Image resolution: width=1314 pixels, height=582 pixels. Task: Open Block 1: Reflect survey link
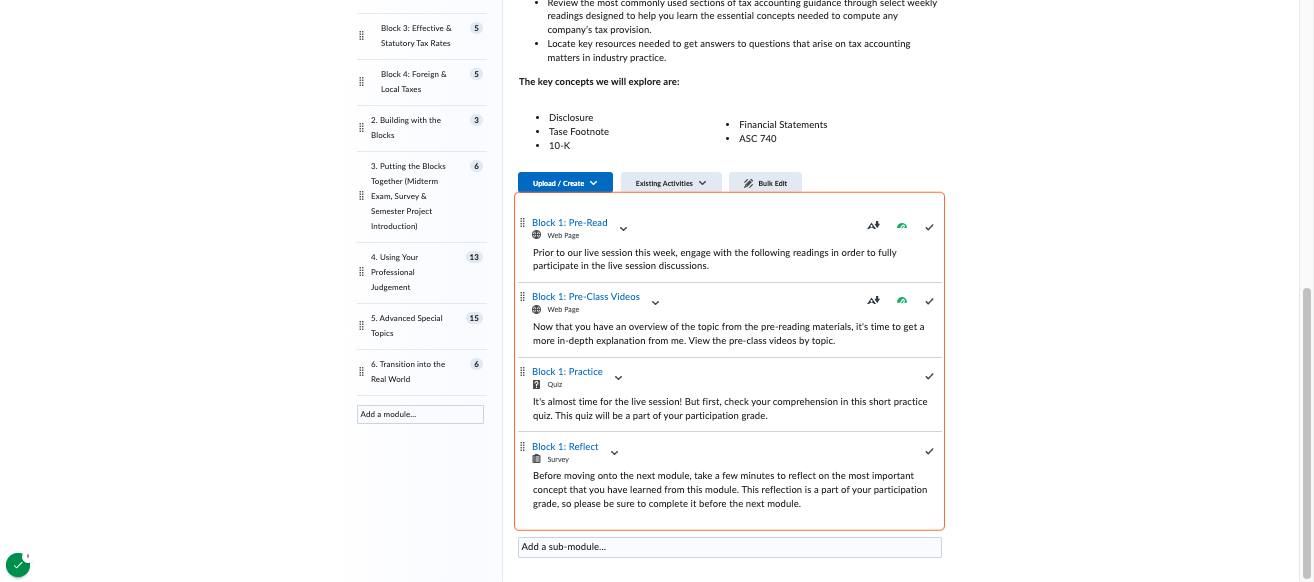coord(565,447)
